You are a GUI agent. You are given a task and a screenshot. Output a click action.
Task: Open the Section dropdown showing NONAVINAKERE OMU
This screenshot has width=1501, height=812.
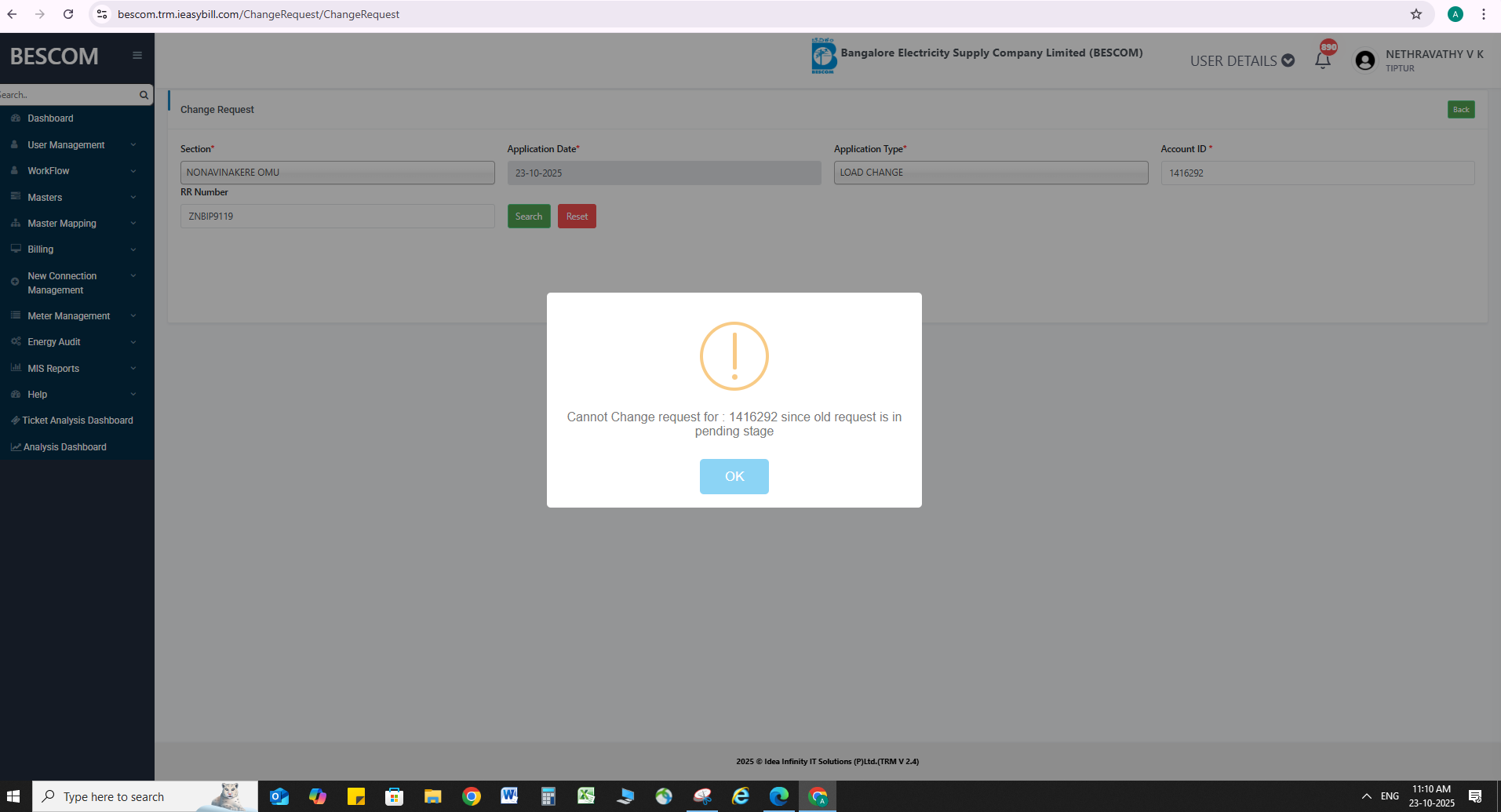tap(337, 173)
